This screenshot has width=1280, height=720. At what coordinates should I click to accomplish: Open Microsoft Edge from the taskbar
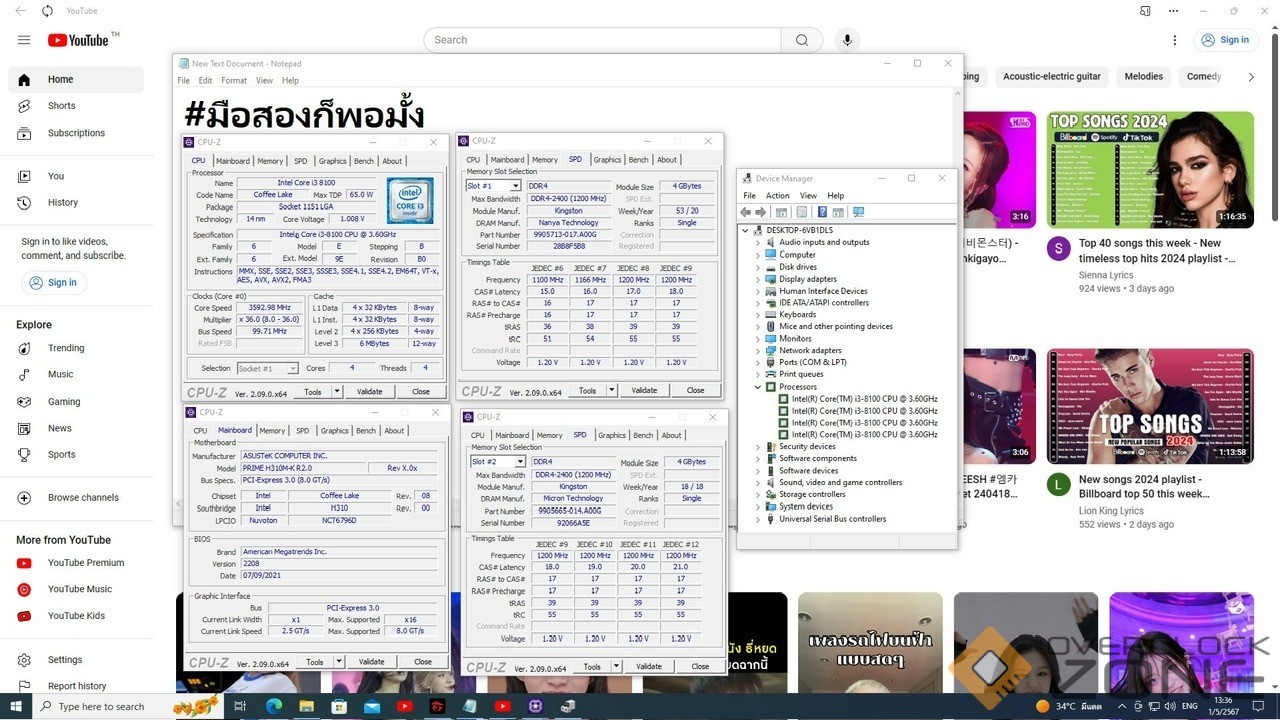[274, 706]
